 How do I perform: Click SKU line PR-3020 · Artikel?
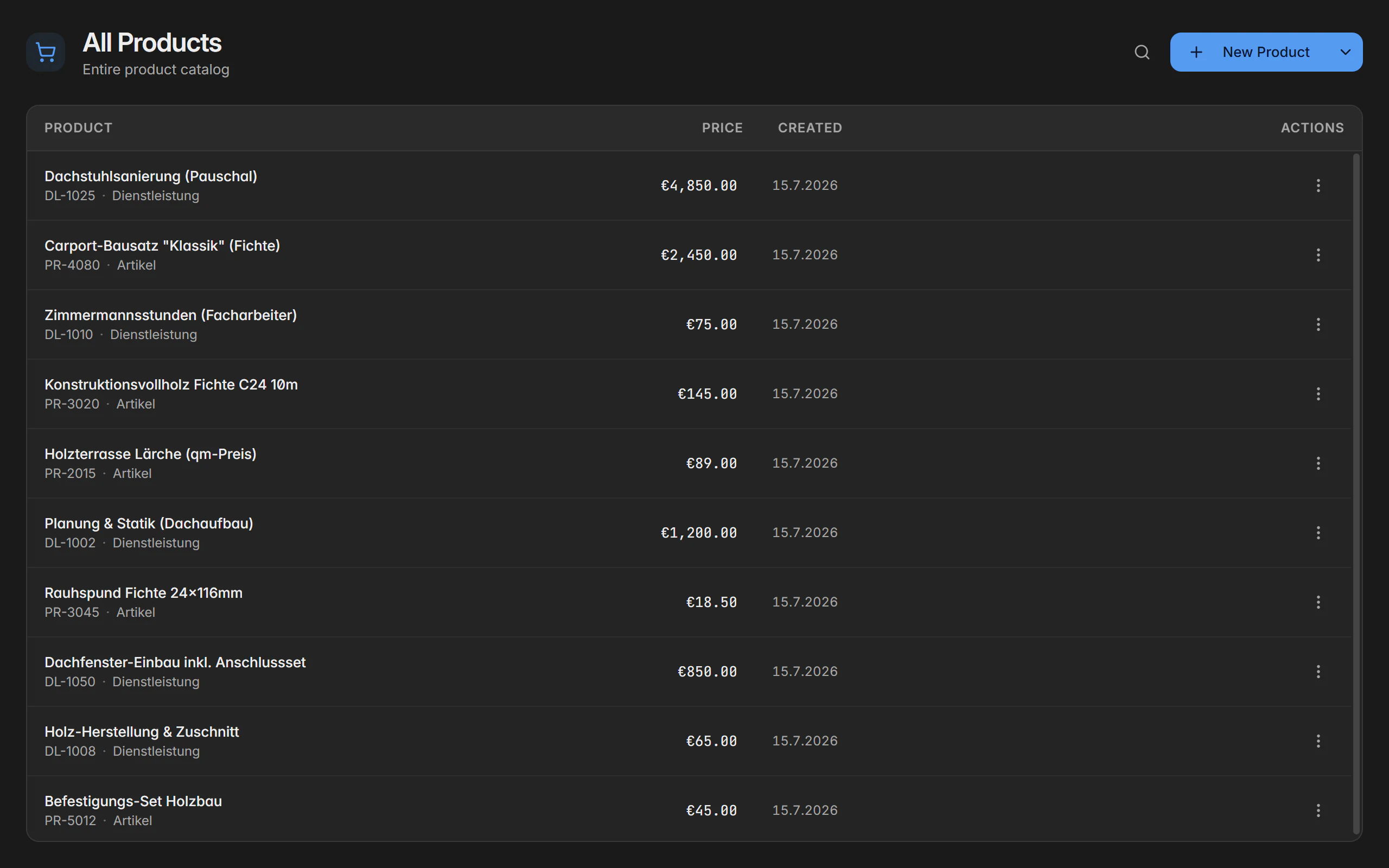[100, 404]
